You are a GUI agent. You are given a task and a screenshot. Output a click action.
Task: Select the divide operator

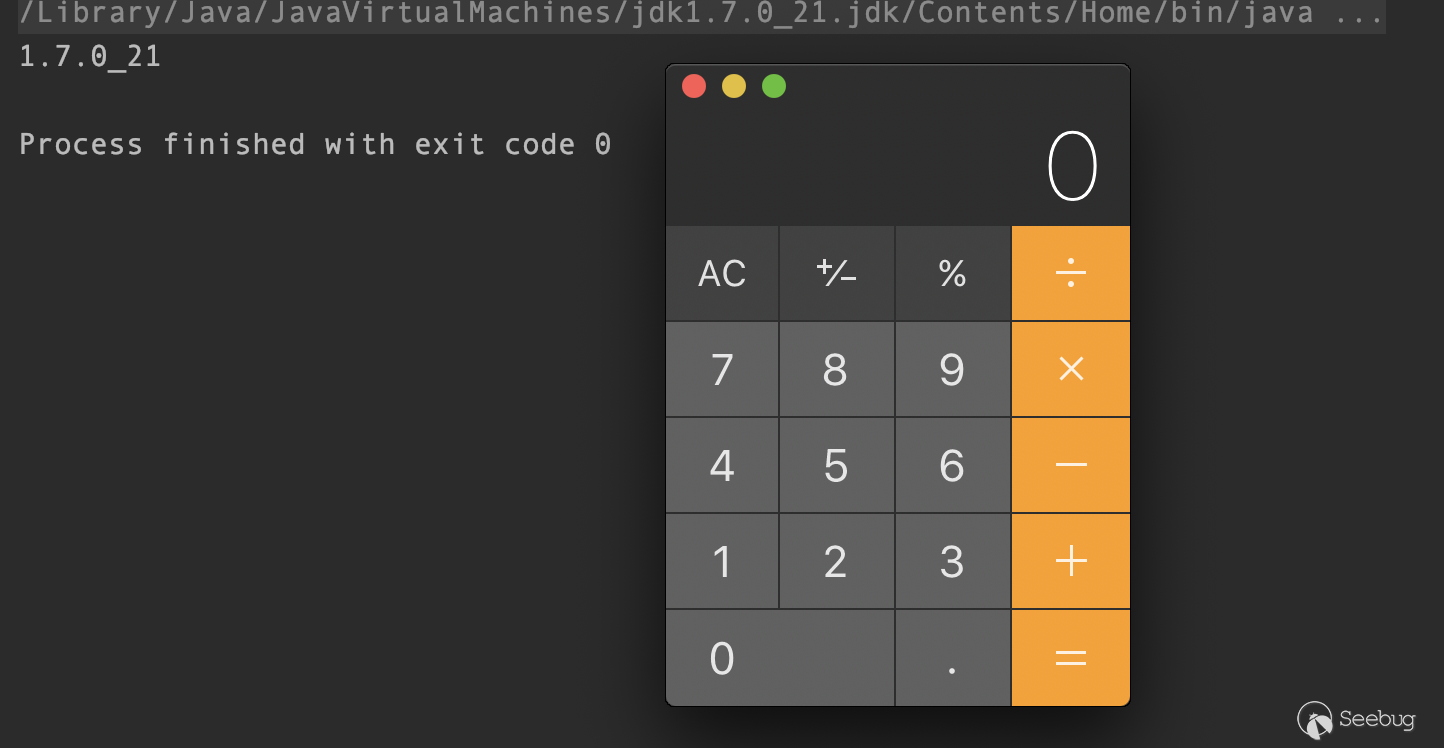pos(1071,273)
